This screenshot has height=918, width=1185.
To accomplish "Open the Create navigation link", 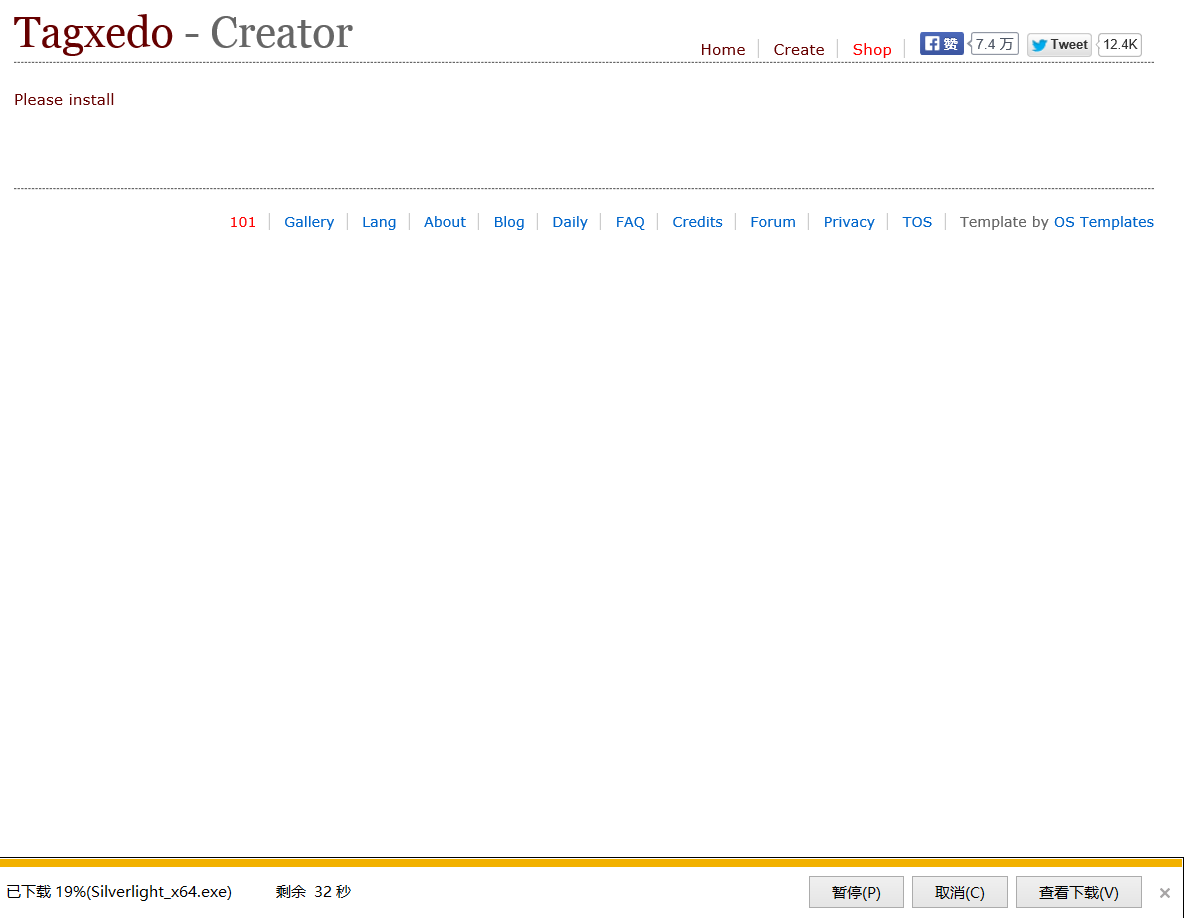I will click(x=799, y=50).
